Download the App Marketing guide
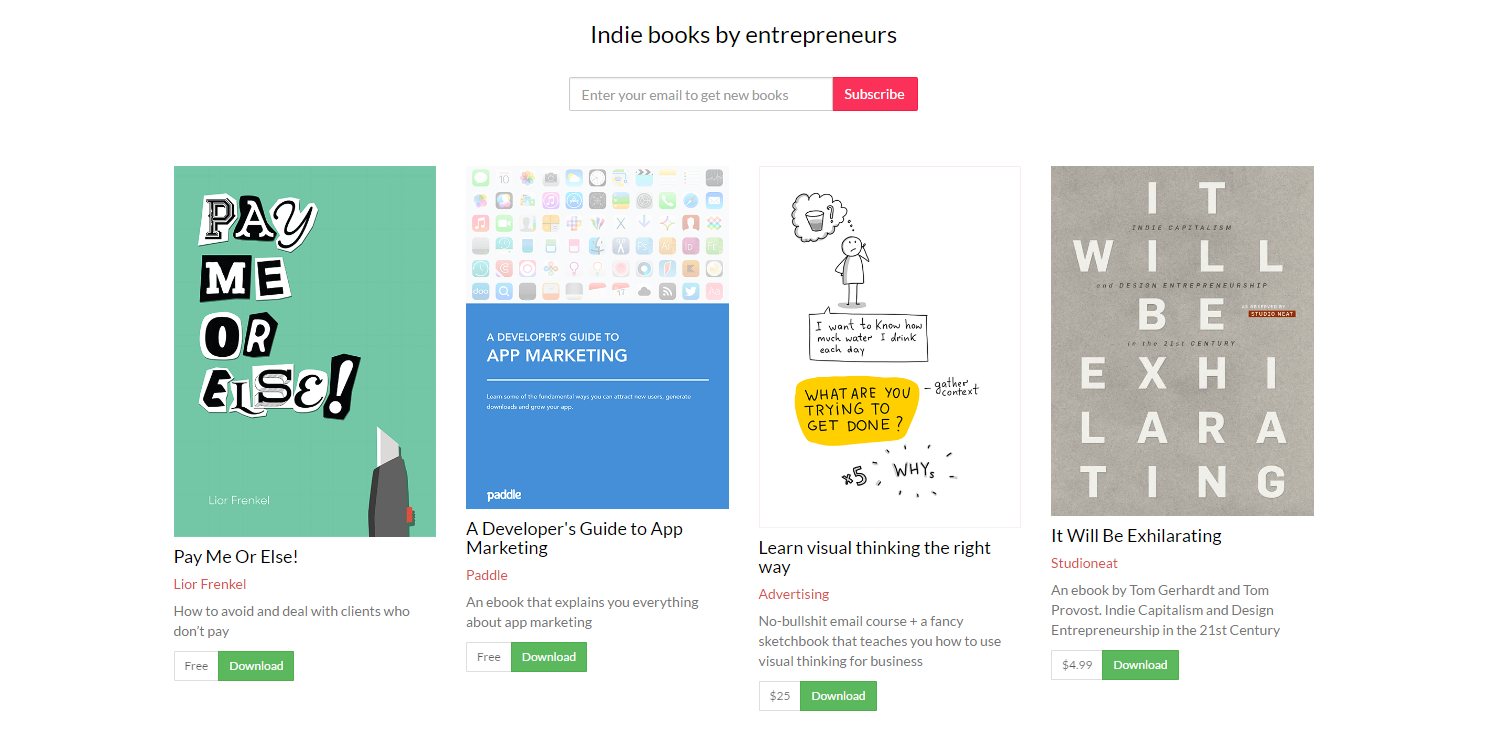This screenshot has width=1490, height=744. point(549,657)
